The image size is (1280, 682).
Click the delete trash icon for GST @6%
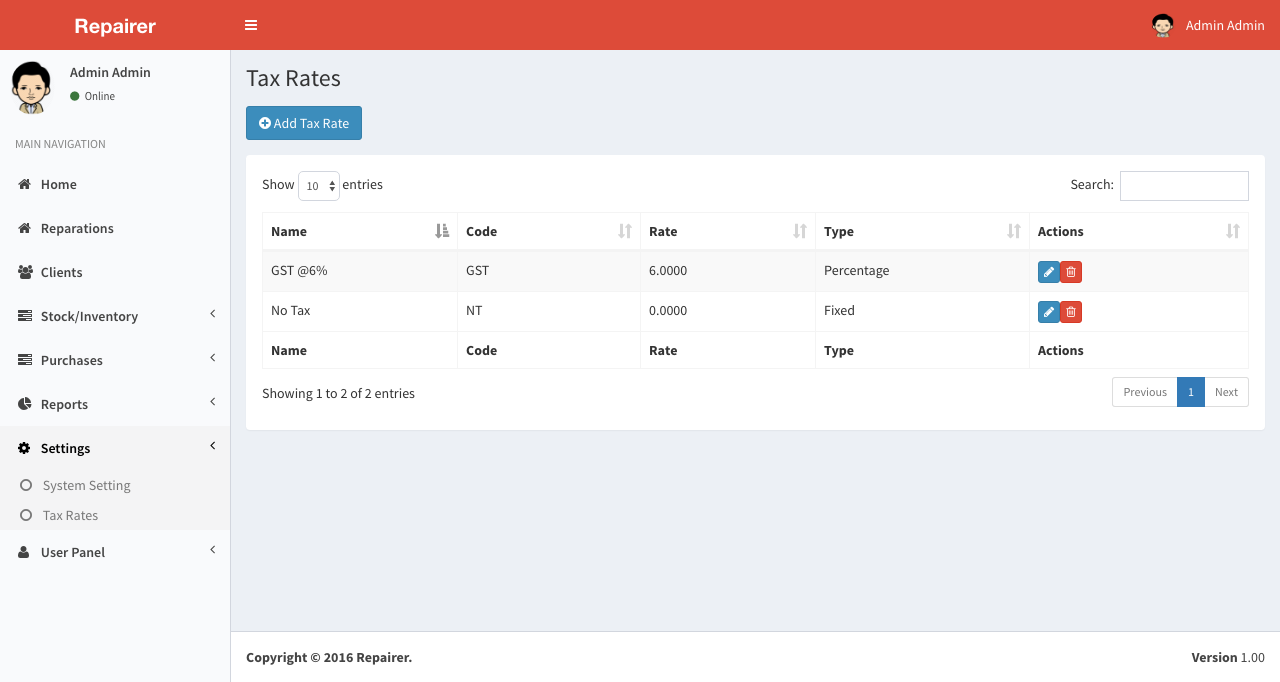pos(1071,272)
